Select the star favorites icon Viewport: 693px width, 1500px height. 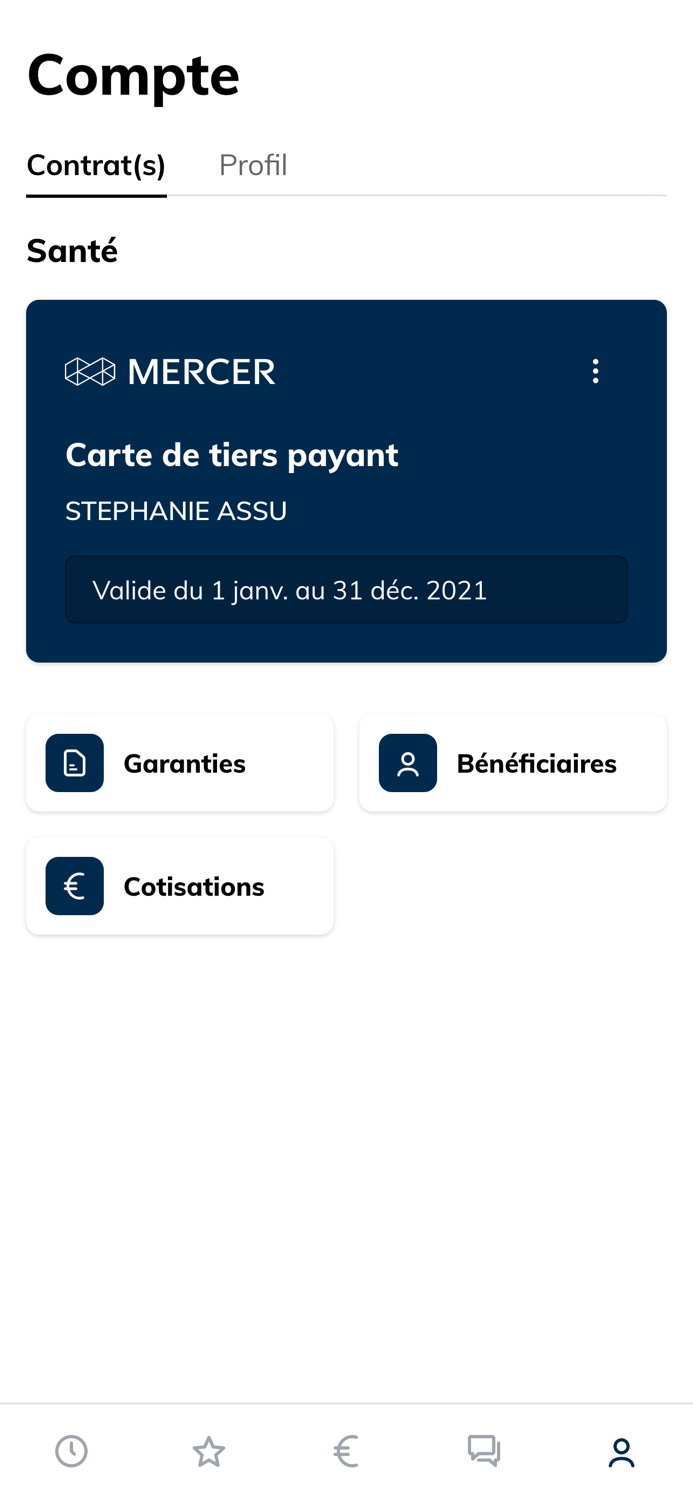208,1451
